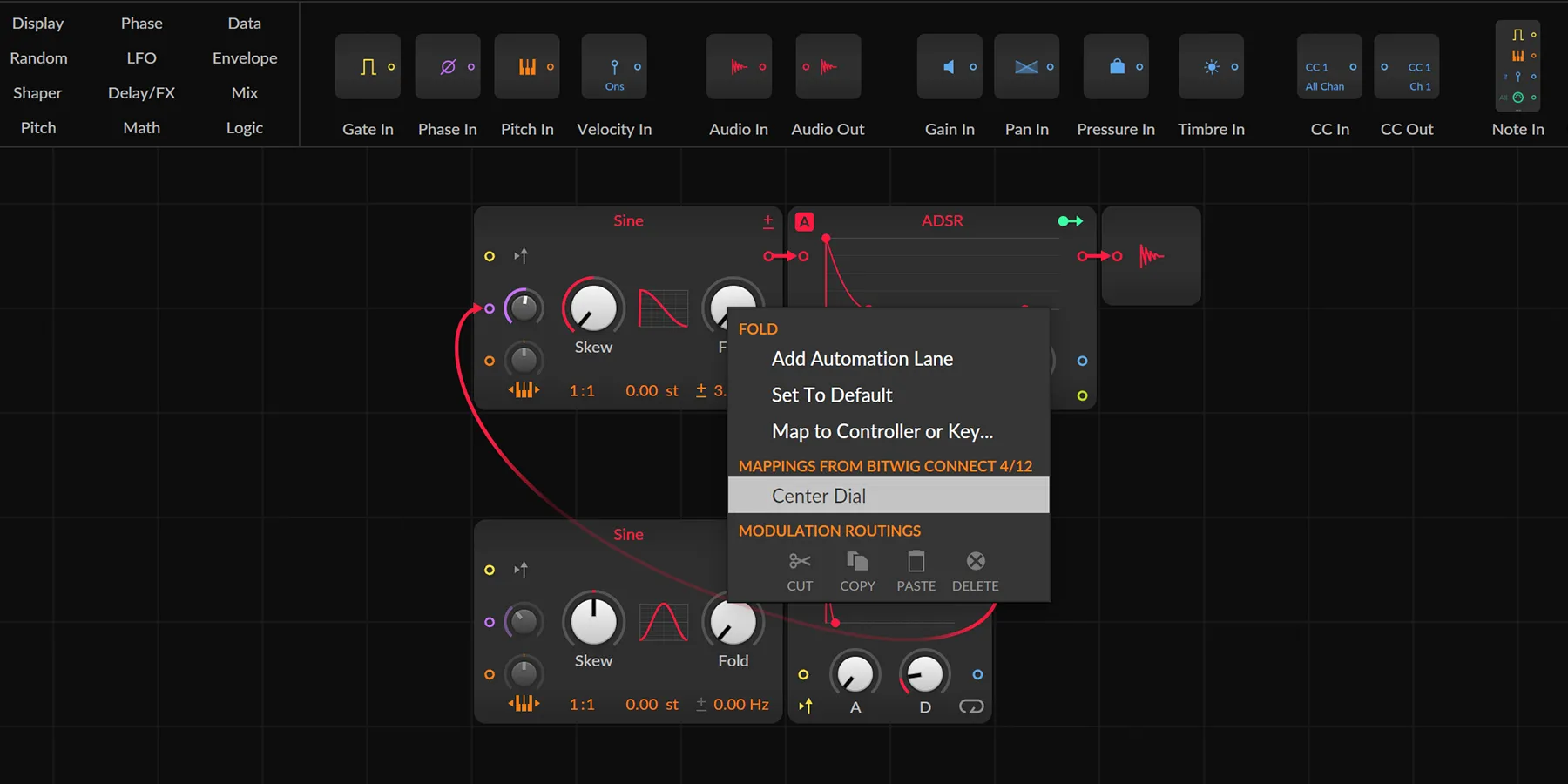Image resolution: width=1568 pixels, height=784 pixels.
Task: Add an Audio Out module
Action: click(827, 66)
